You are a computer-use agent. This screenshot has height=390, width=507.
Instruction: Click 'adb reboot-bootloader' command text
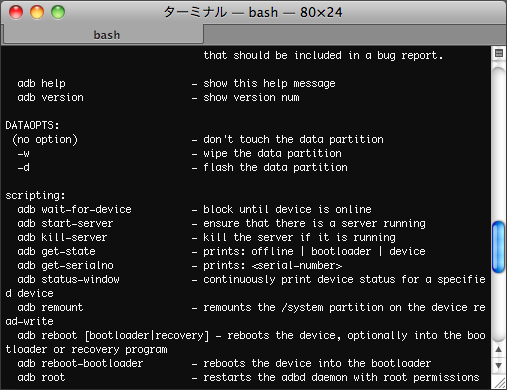coord(80,363)
